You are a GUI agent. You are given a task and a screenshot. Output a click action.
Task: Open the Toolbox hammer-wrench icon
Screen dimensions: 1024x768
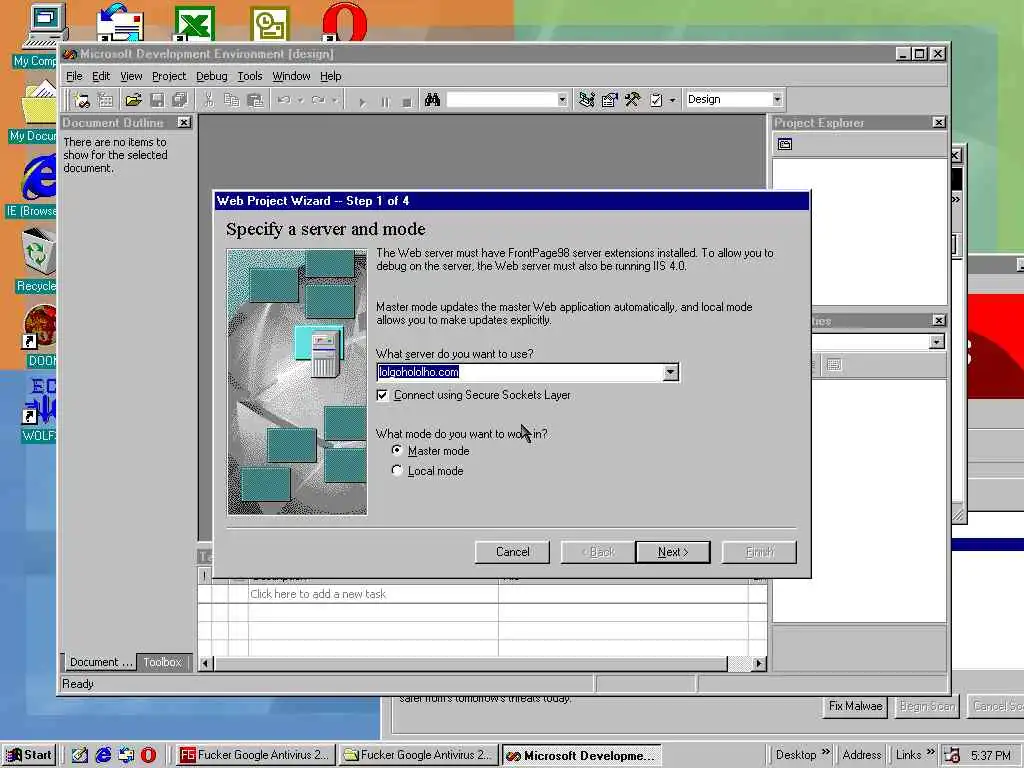coord(632,100)
